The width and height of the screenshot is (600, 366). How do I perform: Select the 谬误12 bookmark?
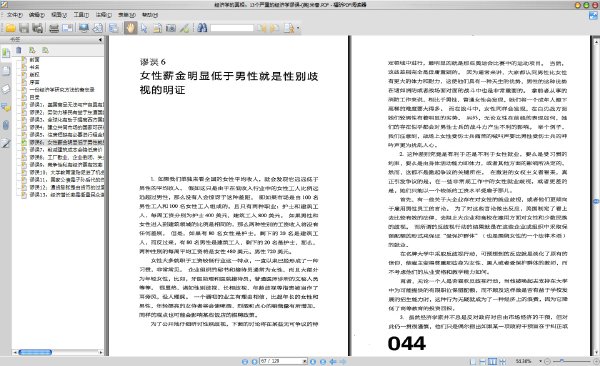[66, 187]
